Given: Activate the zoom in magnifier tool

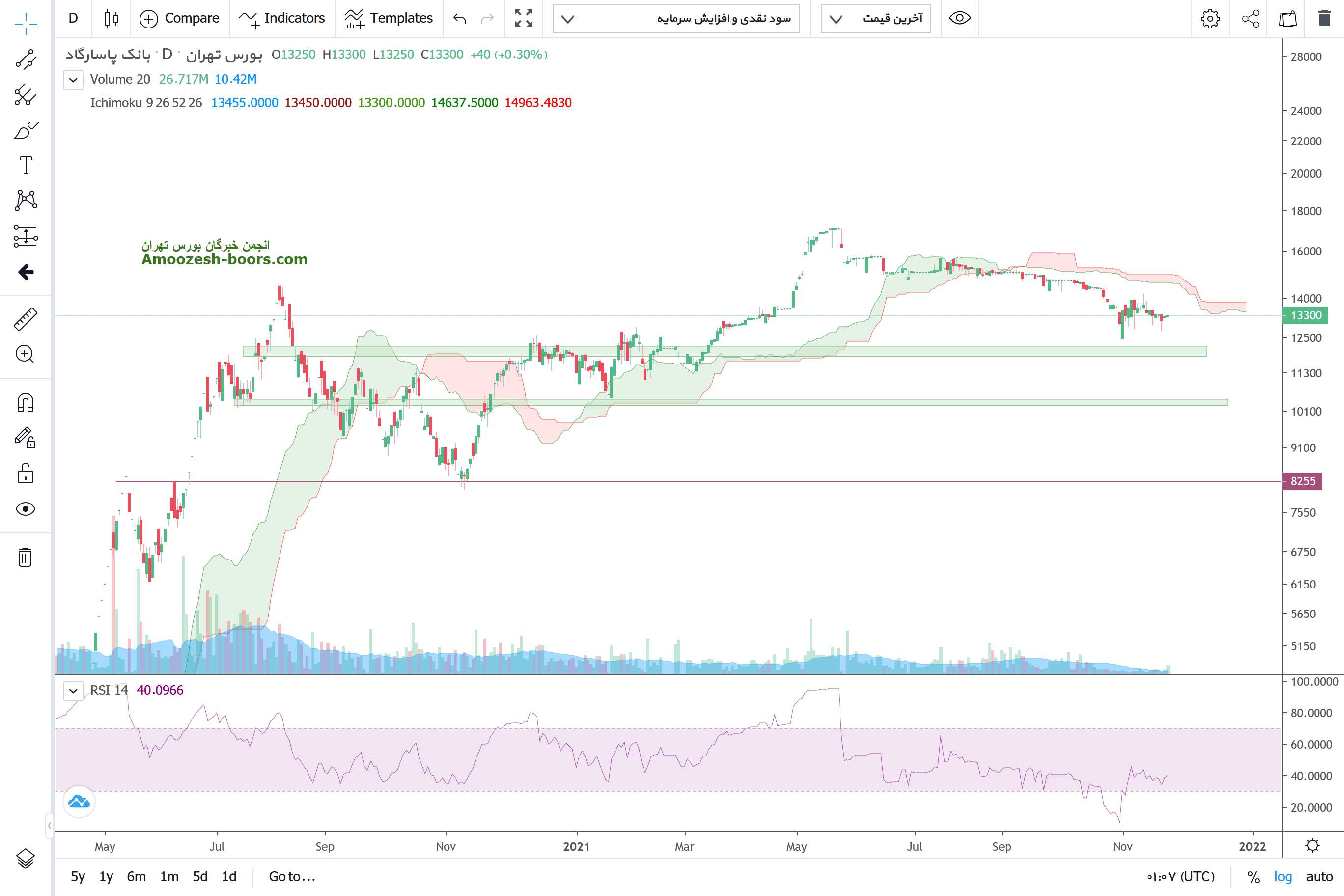Looking at the screenshot, I should pos(26,354).
